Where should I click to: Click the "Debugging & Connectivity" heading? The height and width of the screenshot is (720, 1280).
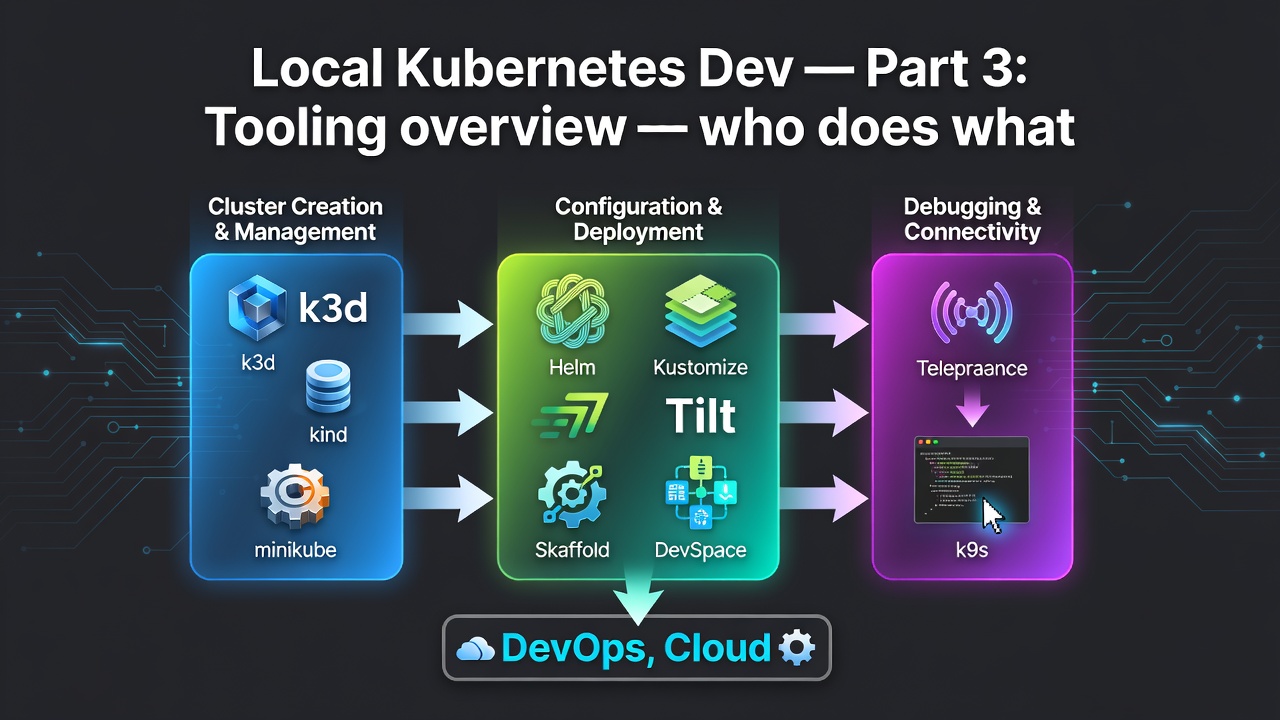coord(972,219)
